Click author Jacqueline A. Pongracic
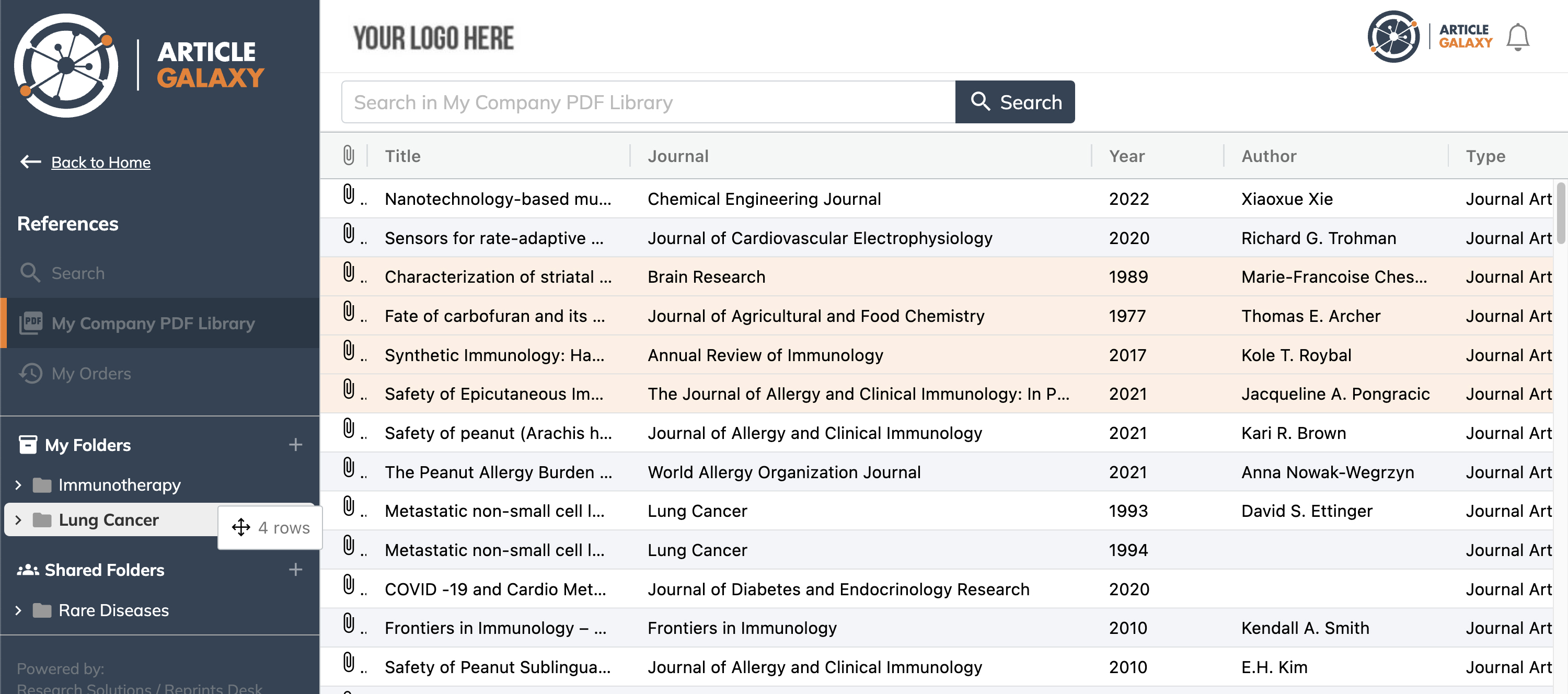 coord(1335,394)
